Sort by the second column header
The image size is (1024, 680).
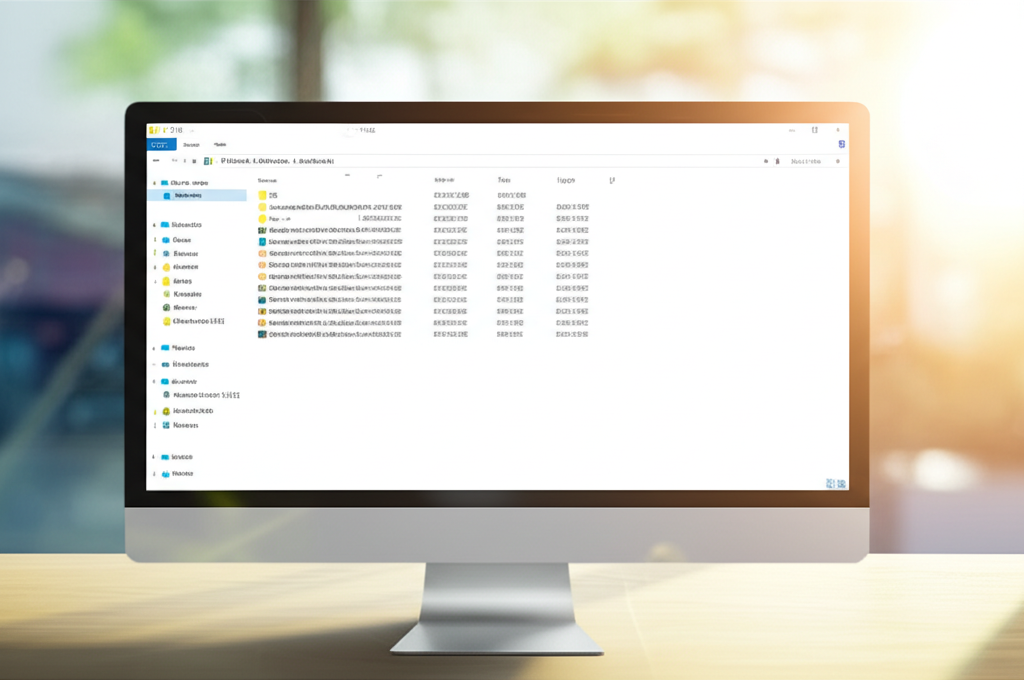click(445, 180)
